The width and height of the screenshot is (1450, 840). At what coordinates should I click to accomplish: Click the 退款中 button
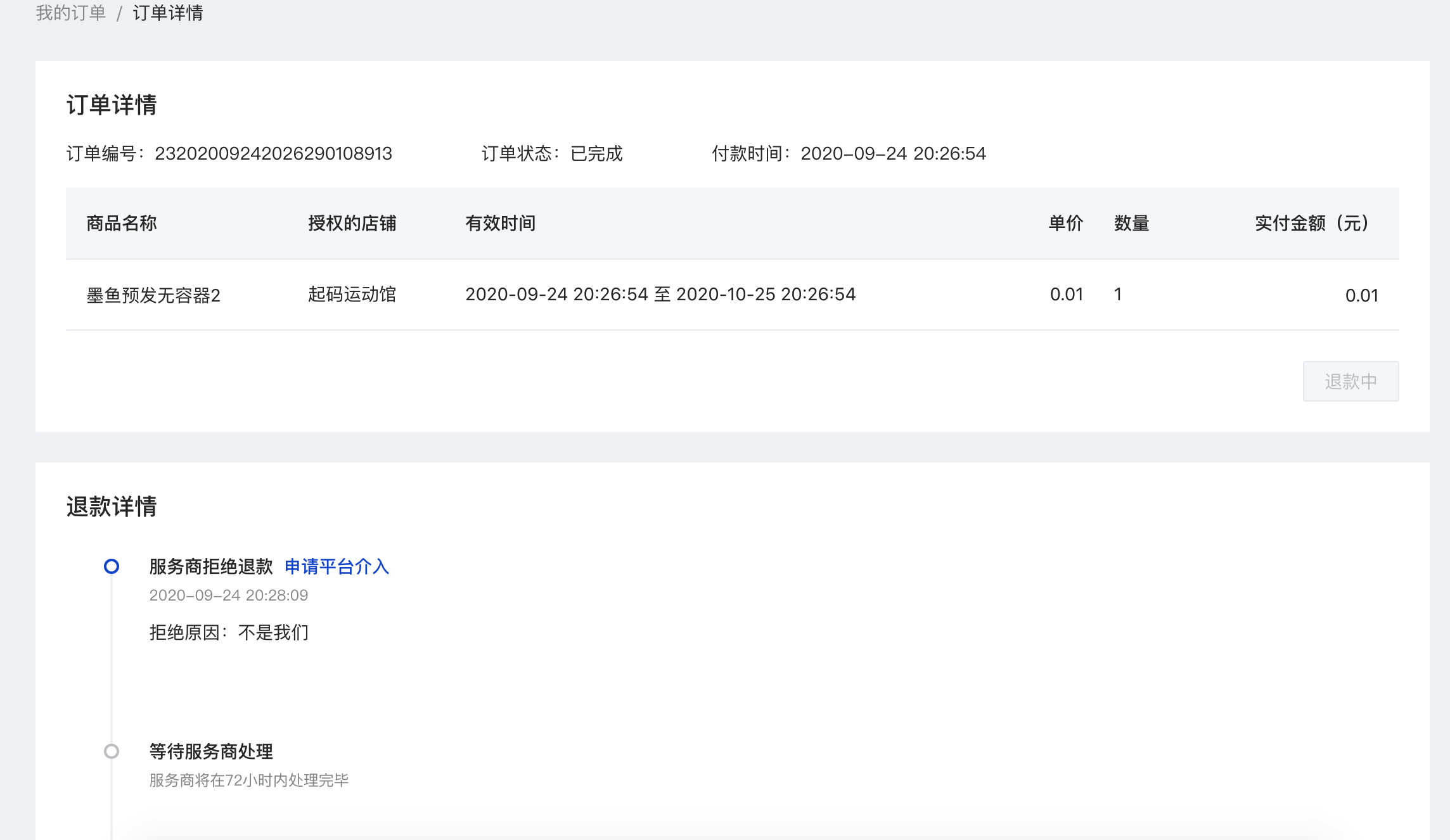(x=1351, y=381)
